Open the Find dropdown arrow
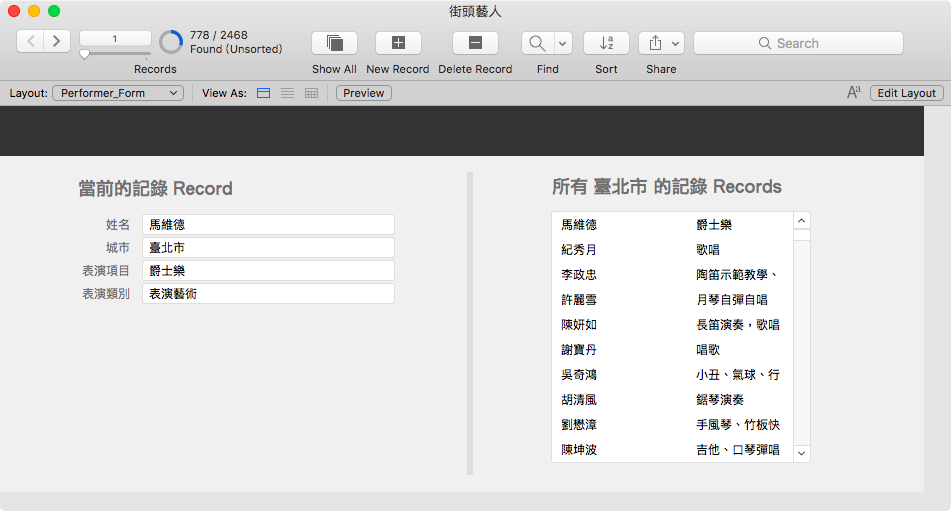Viewport: 951px width, 511px height. tap(562, 43)
